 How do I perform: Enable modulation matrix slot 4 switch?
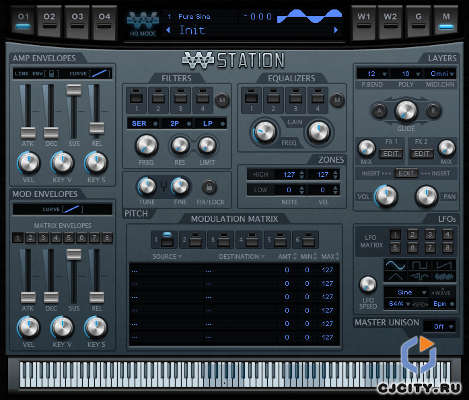coord(251,239)
